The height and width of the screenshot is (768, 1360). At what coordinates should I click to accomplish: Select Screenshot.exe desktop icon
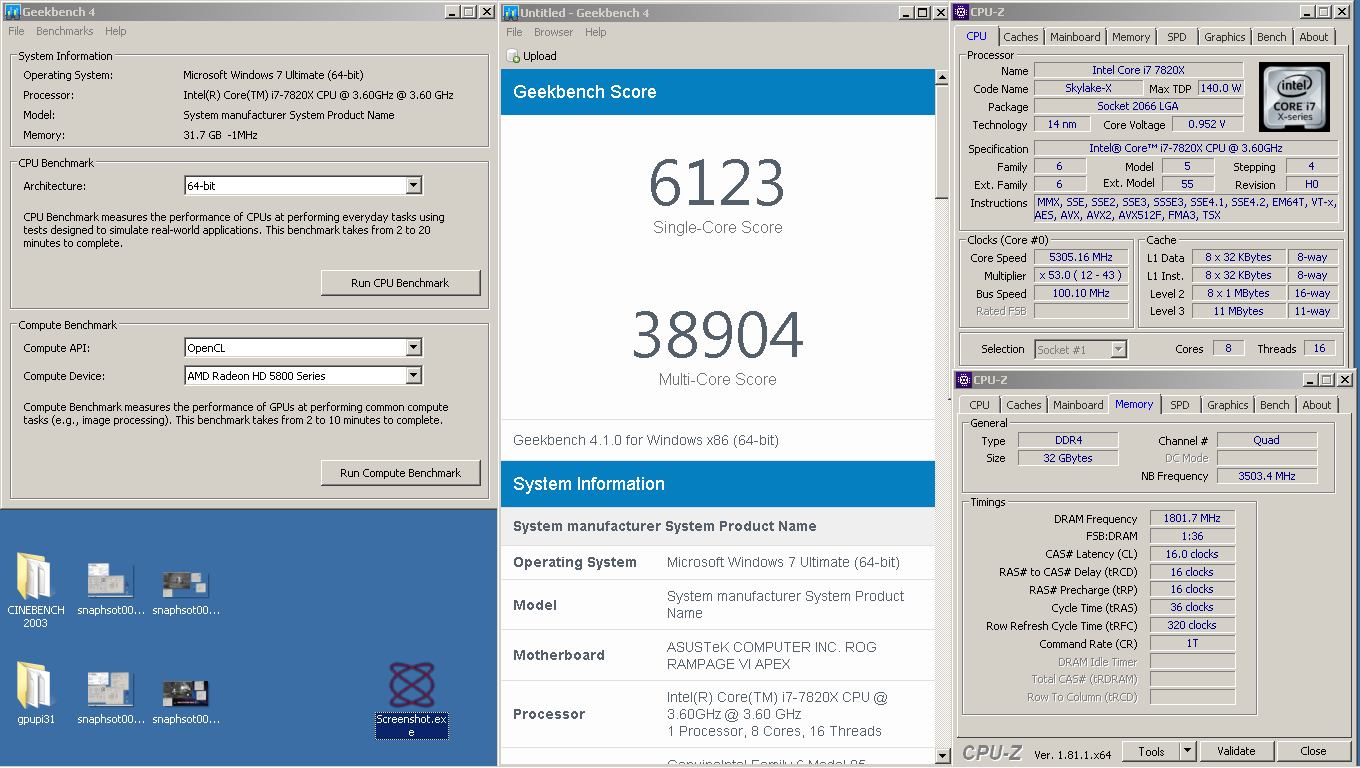click(x=411, y=685)
